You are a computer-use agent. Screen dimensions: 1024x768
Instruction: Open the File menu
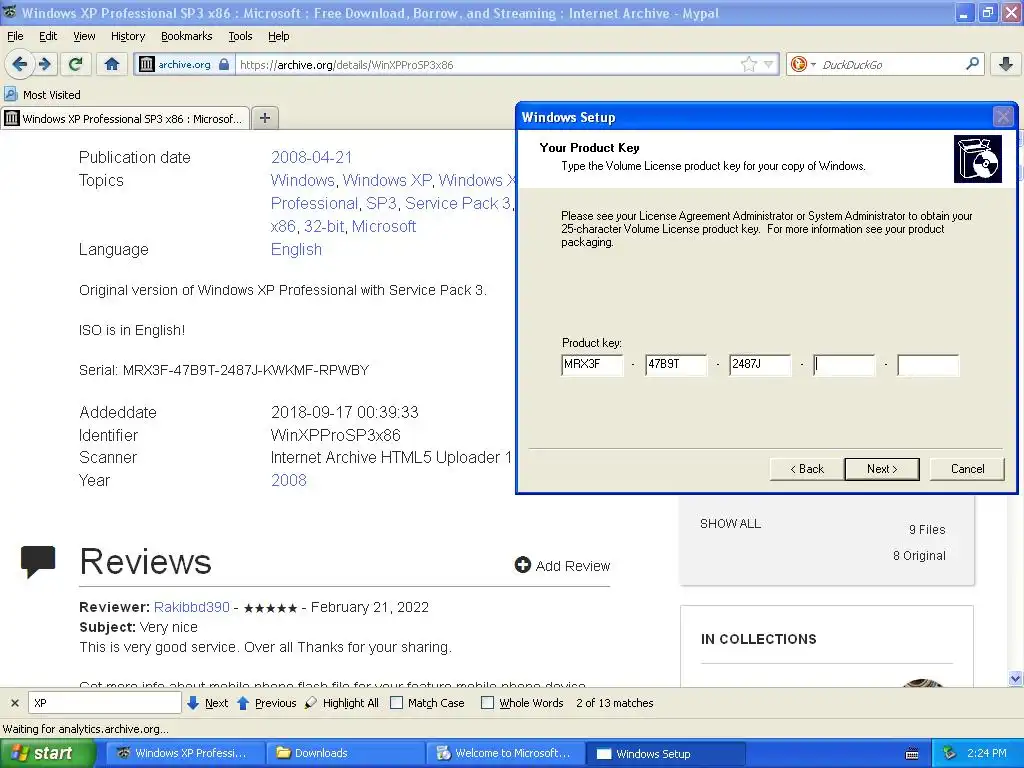point(15,36)
